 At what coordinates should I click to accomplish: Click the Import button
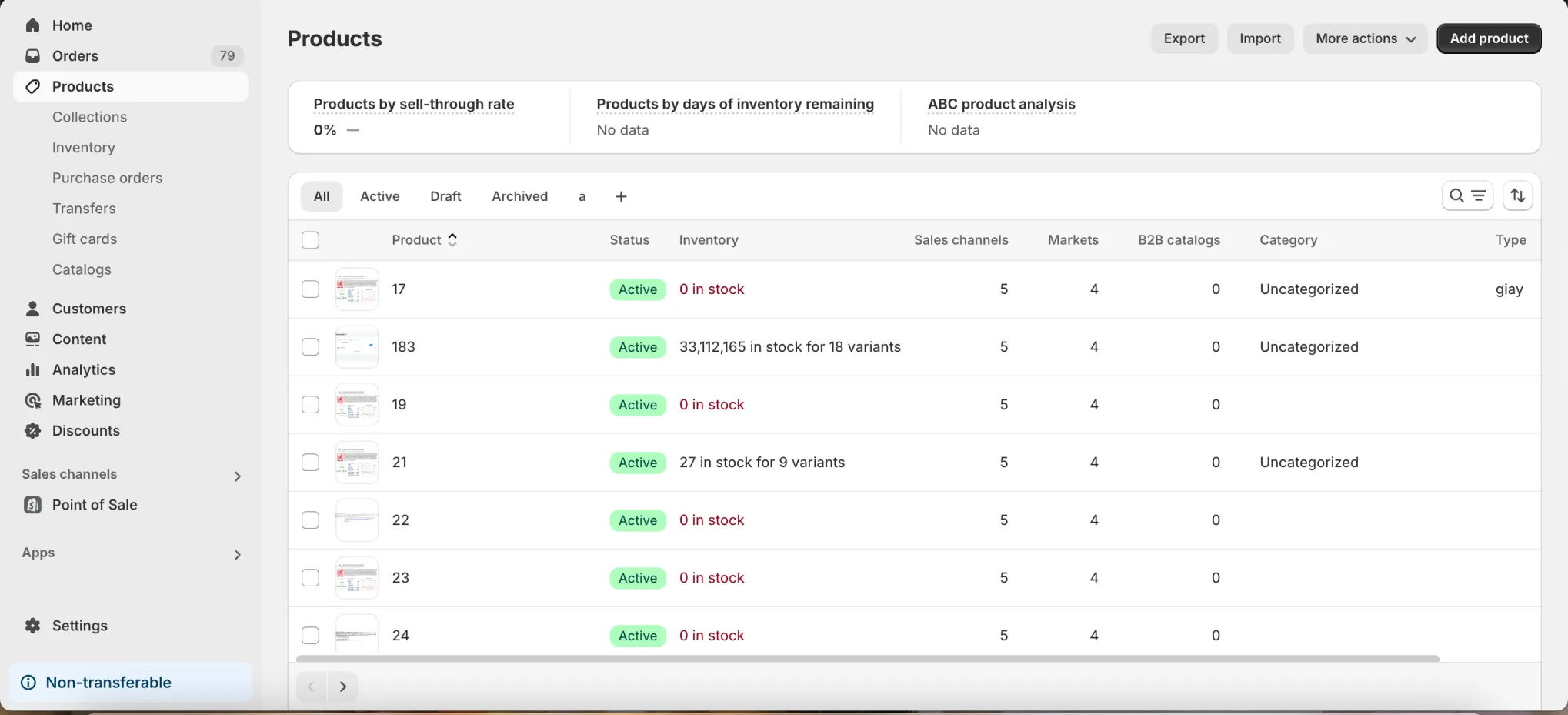1260,38
